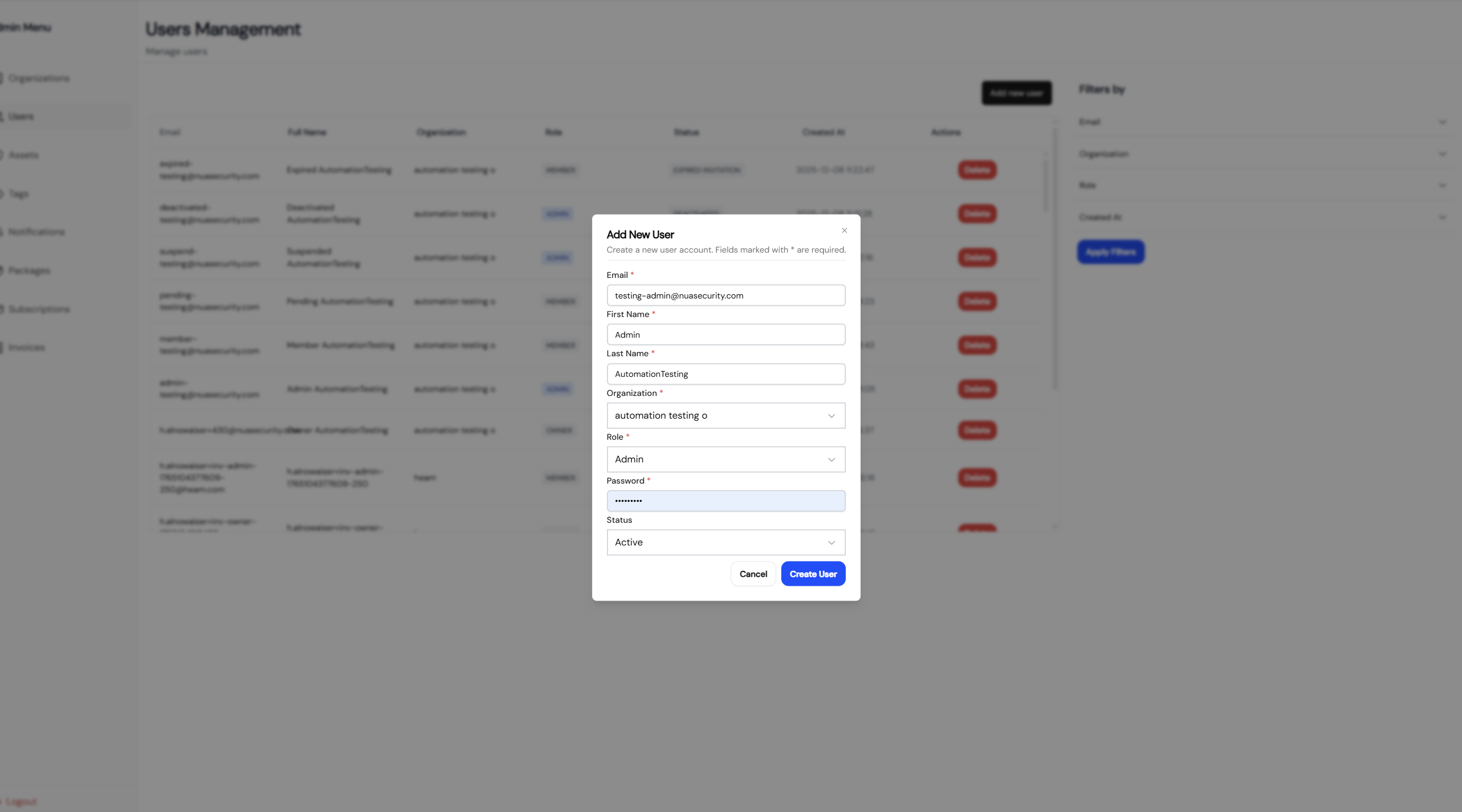
Task: Click the Create User button
Action: (813, 574)
